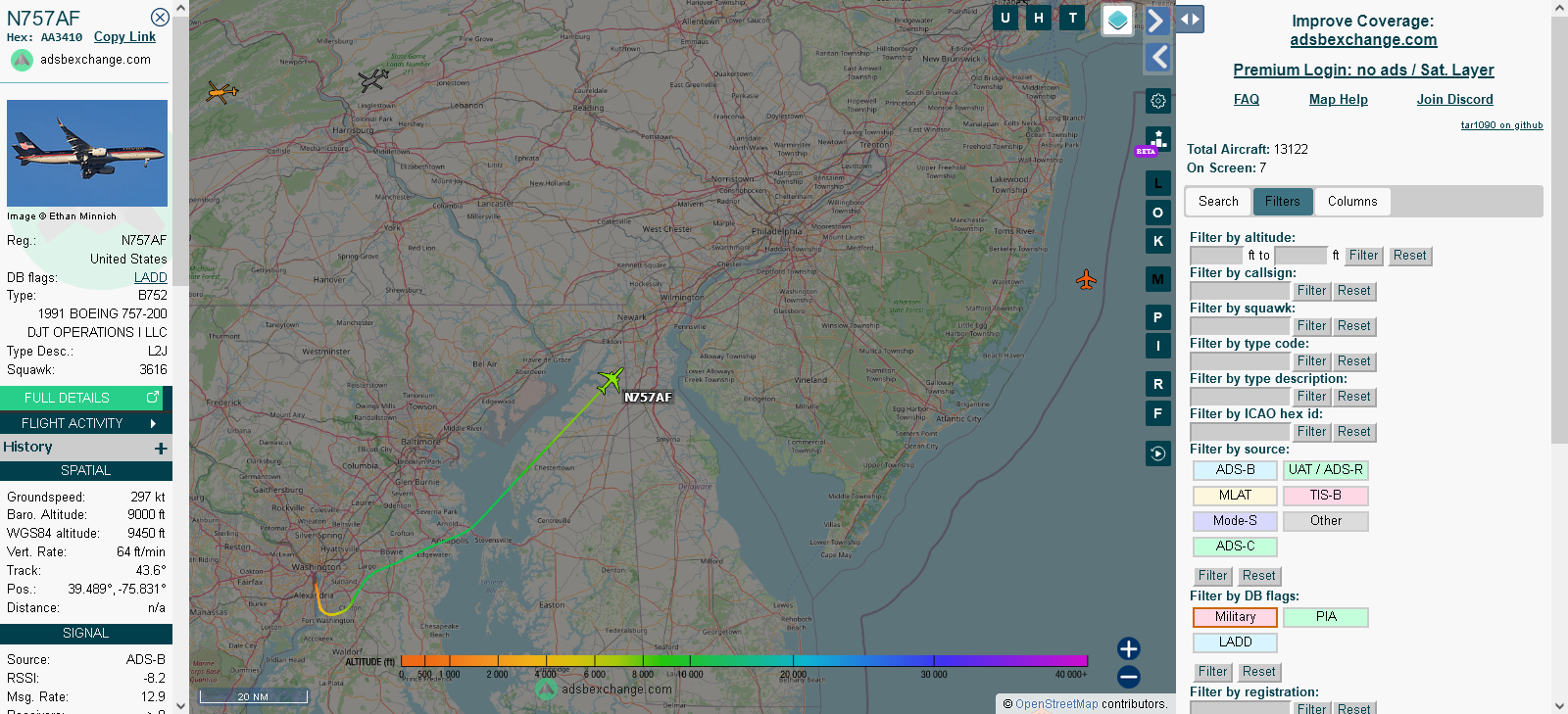Viewport: 1568px width, 714px height.
Task: Toggle the Other source filter
Action: click(x=1326, y=521)
